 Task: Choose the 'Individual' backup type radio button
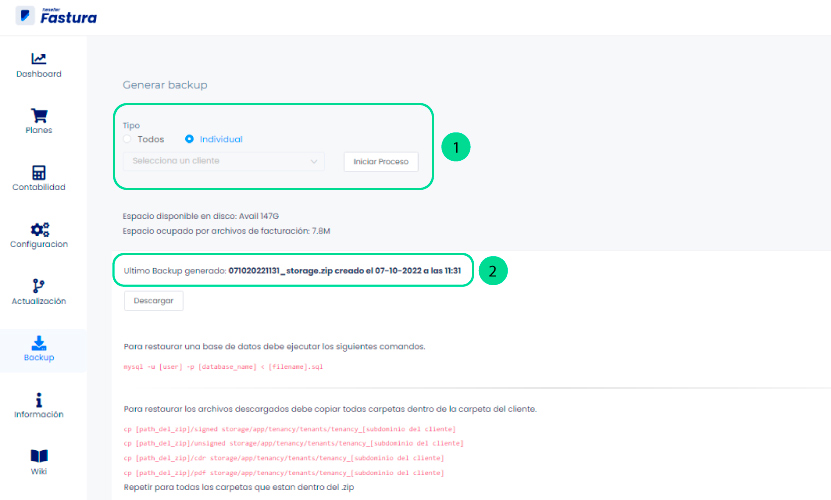(x=189, y=139)
